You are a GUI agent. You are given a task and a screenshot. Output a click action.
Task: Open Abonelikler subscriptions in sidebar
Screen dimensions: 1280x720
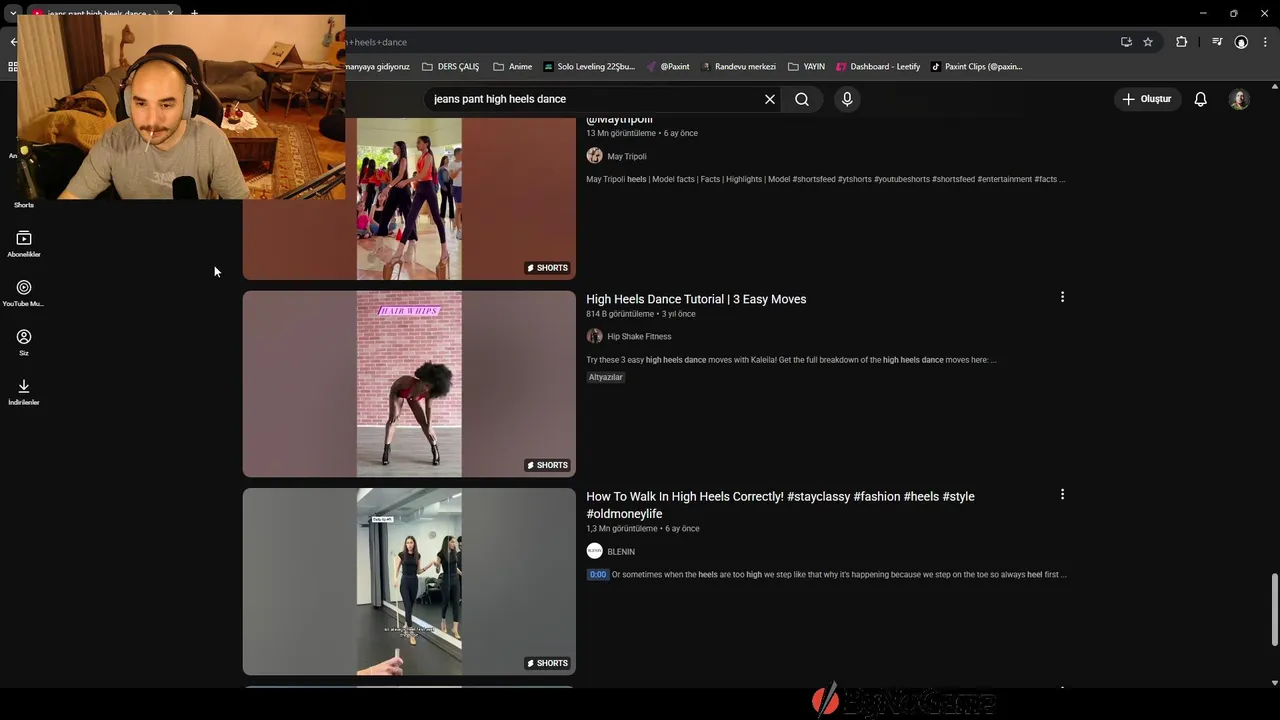24,244
